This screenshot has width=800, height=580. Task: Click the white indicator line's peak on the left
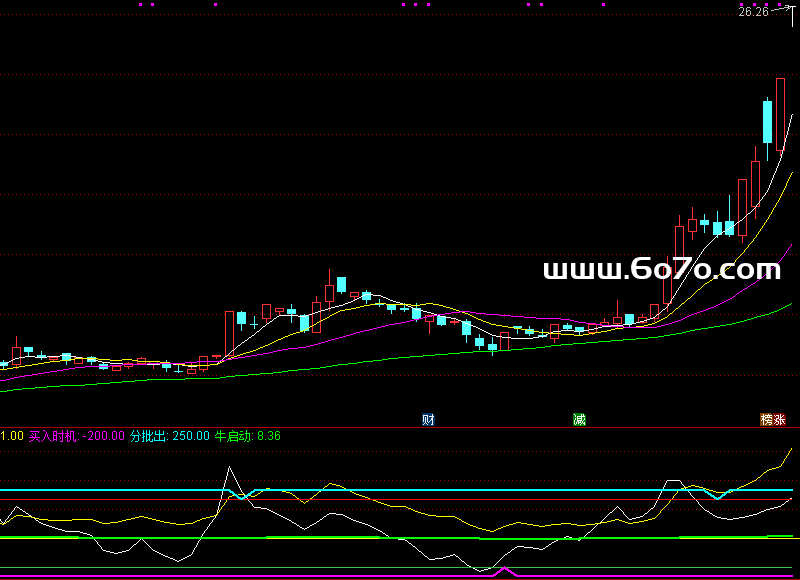(230, 467)
